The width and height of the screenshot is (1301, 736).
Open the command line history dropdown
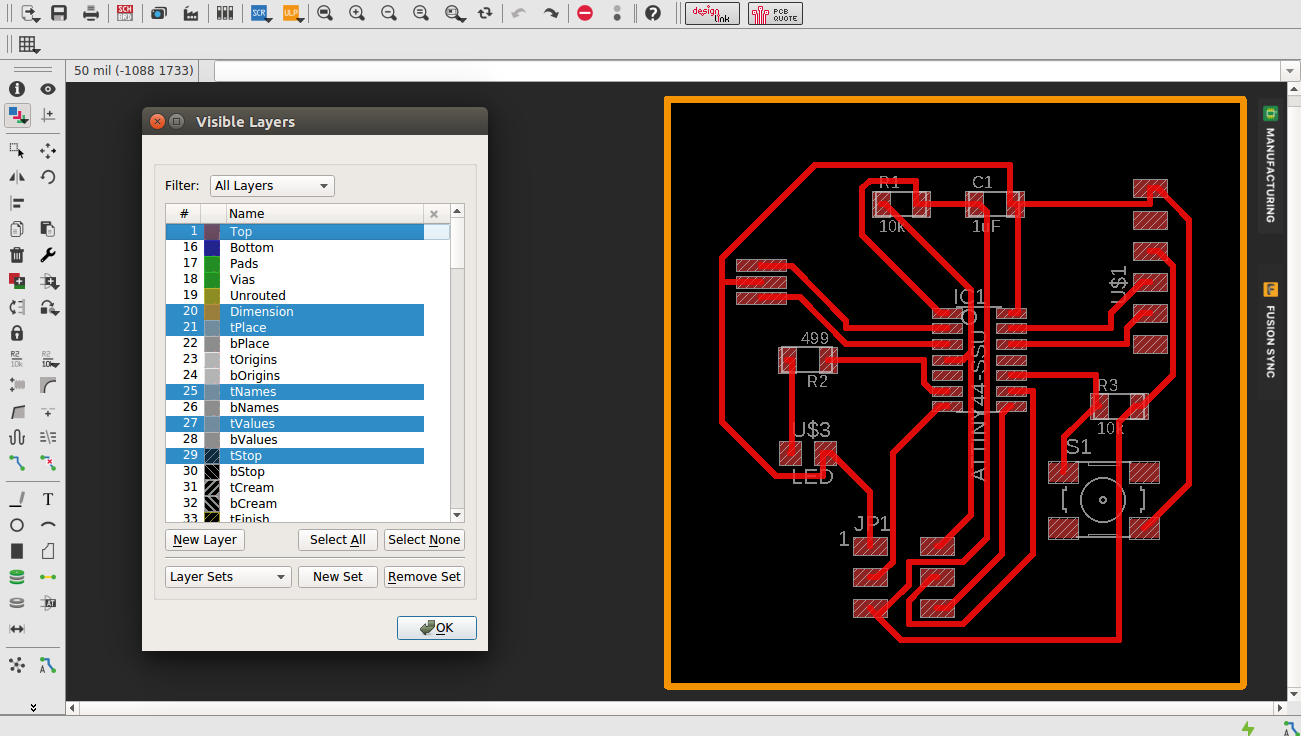click(x=1289, y=71)
